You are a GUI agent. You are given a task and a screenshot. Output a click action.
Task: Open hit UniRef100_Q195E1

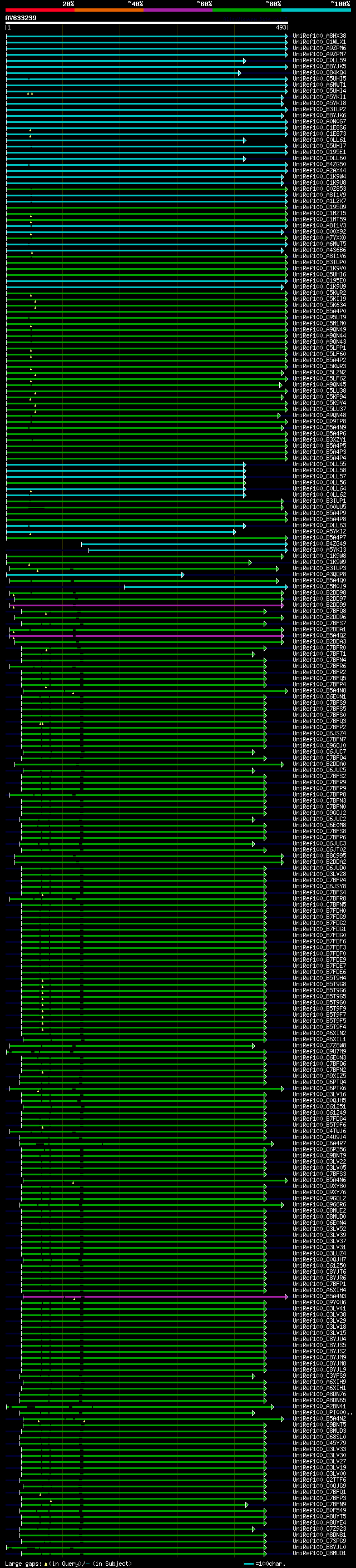[x=319, y=152]
